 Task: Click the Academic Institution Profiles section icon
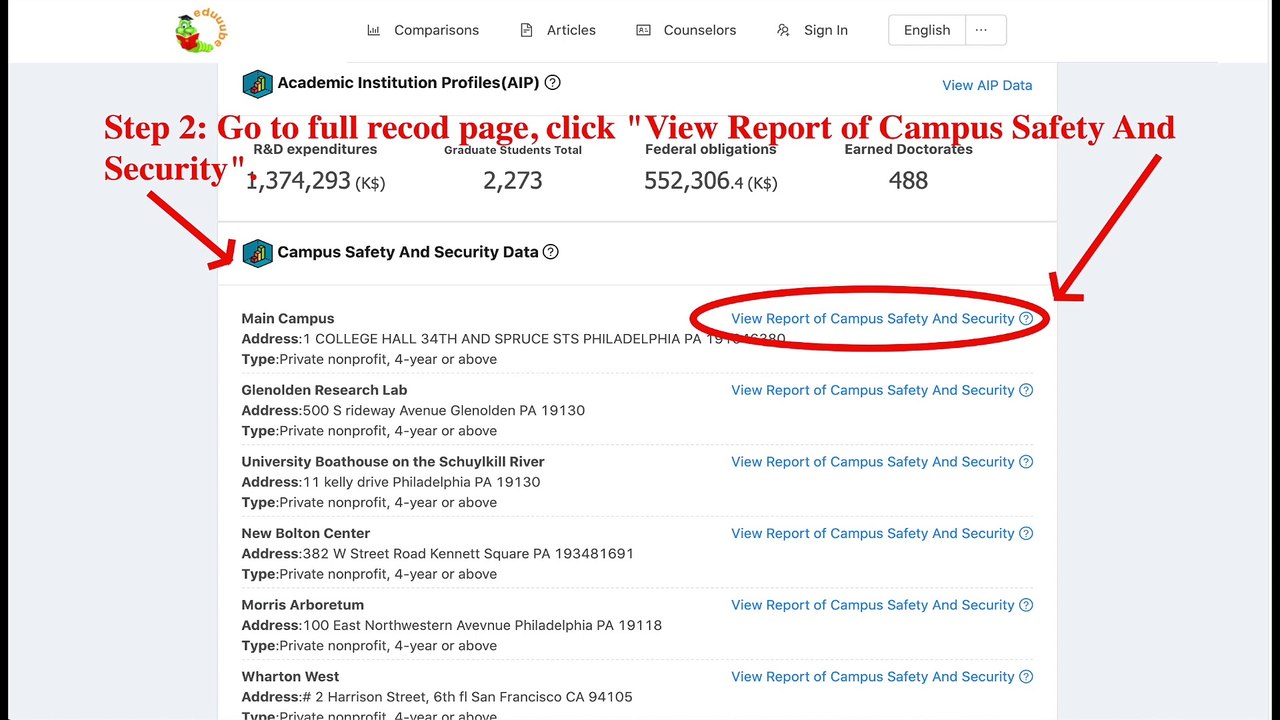tap(257, 84)
